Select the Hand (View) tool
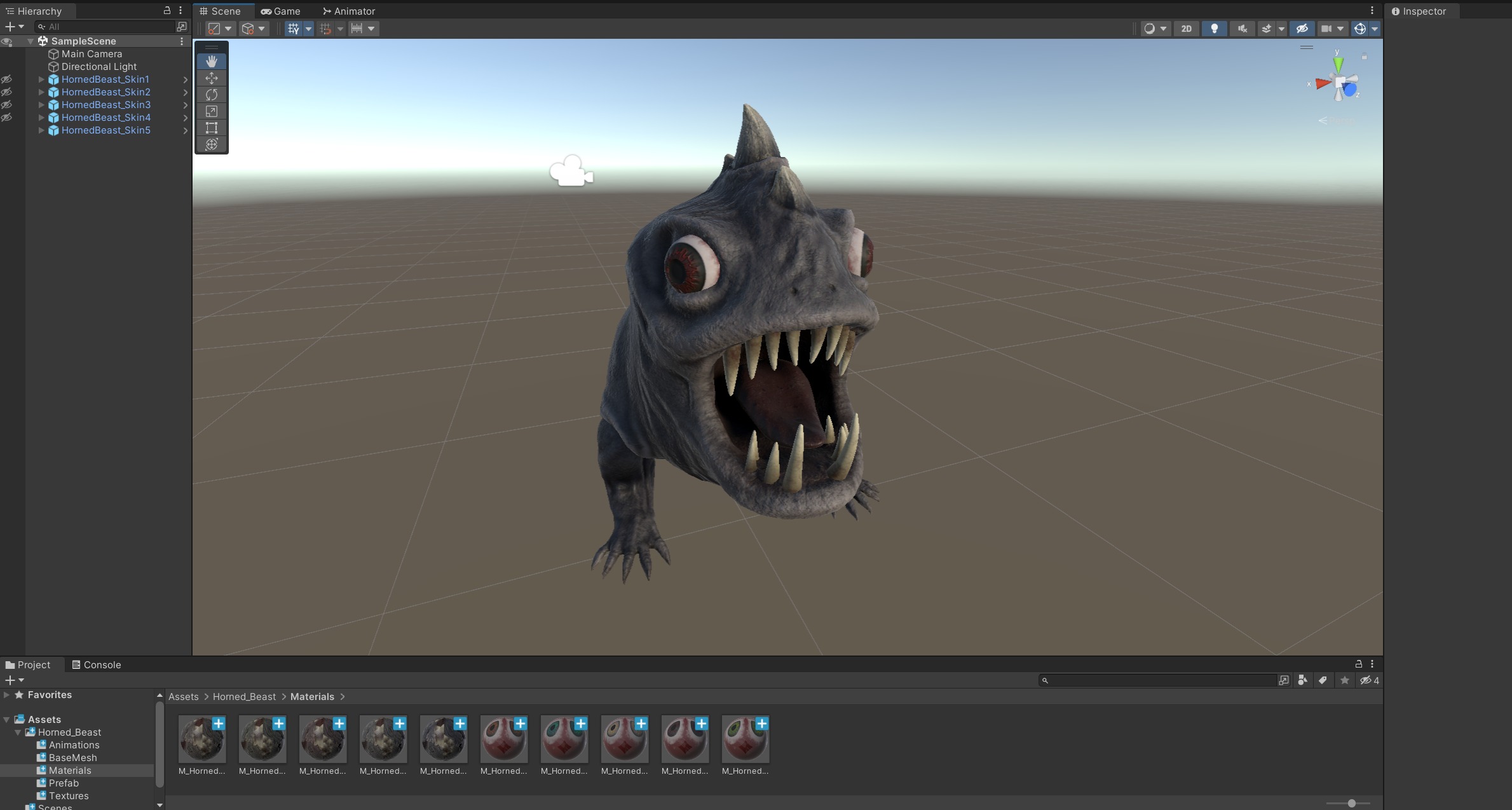1512x810 pixels. point(212,61)
